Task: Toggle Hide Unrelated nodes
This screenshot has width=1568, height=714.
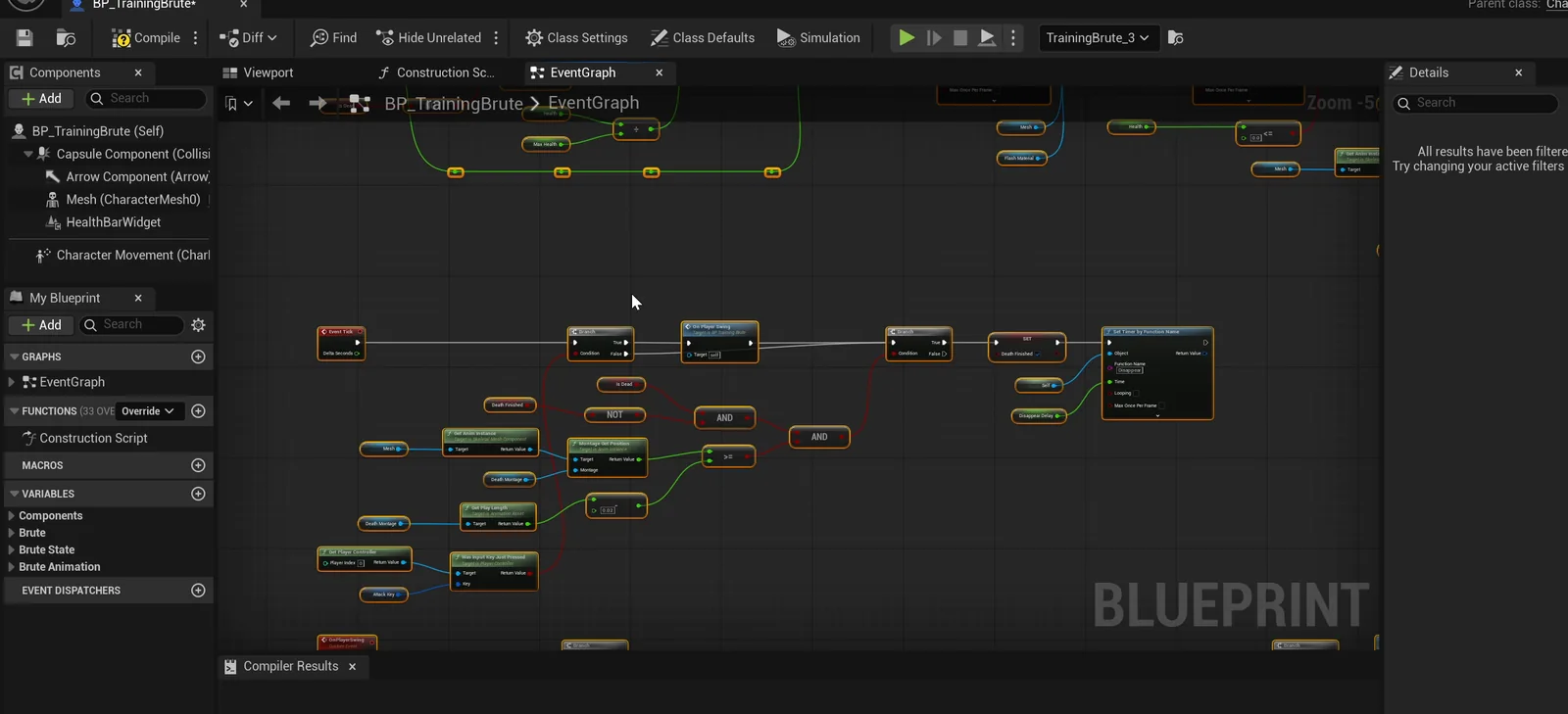Action: pos(429,38)
